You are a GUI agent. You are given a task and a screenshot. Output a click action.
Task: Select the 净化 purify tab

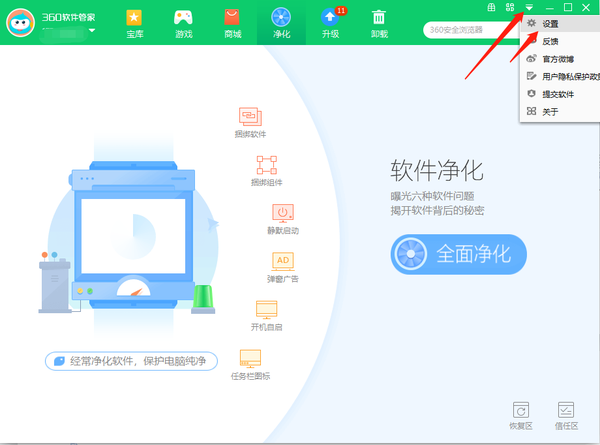281,24
